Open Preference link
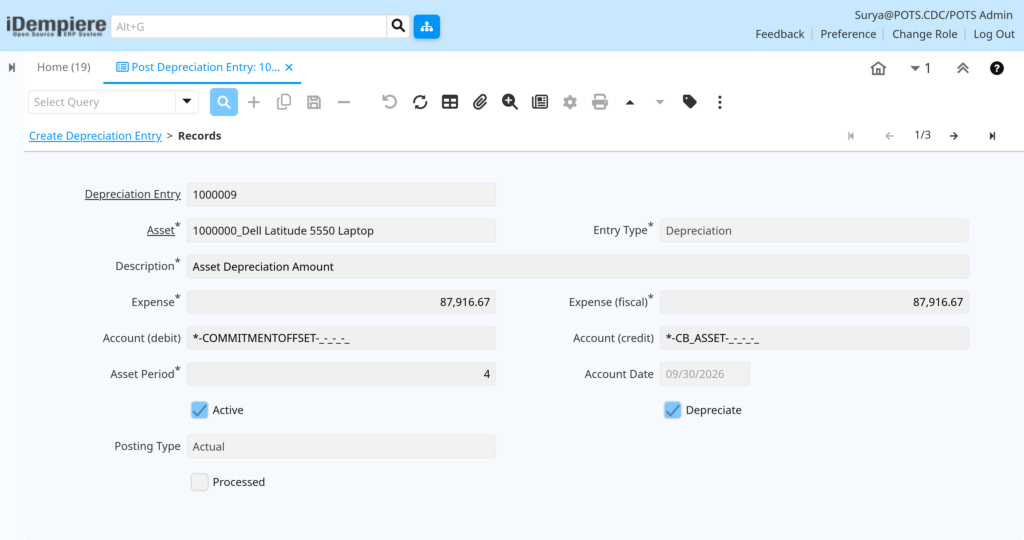Image resolution: width=1024 pixels, height=540 pixels. pos(848,34)
